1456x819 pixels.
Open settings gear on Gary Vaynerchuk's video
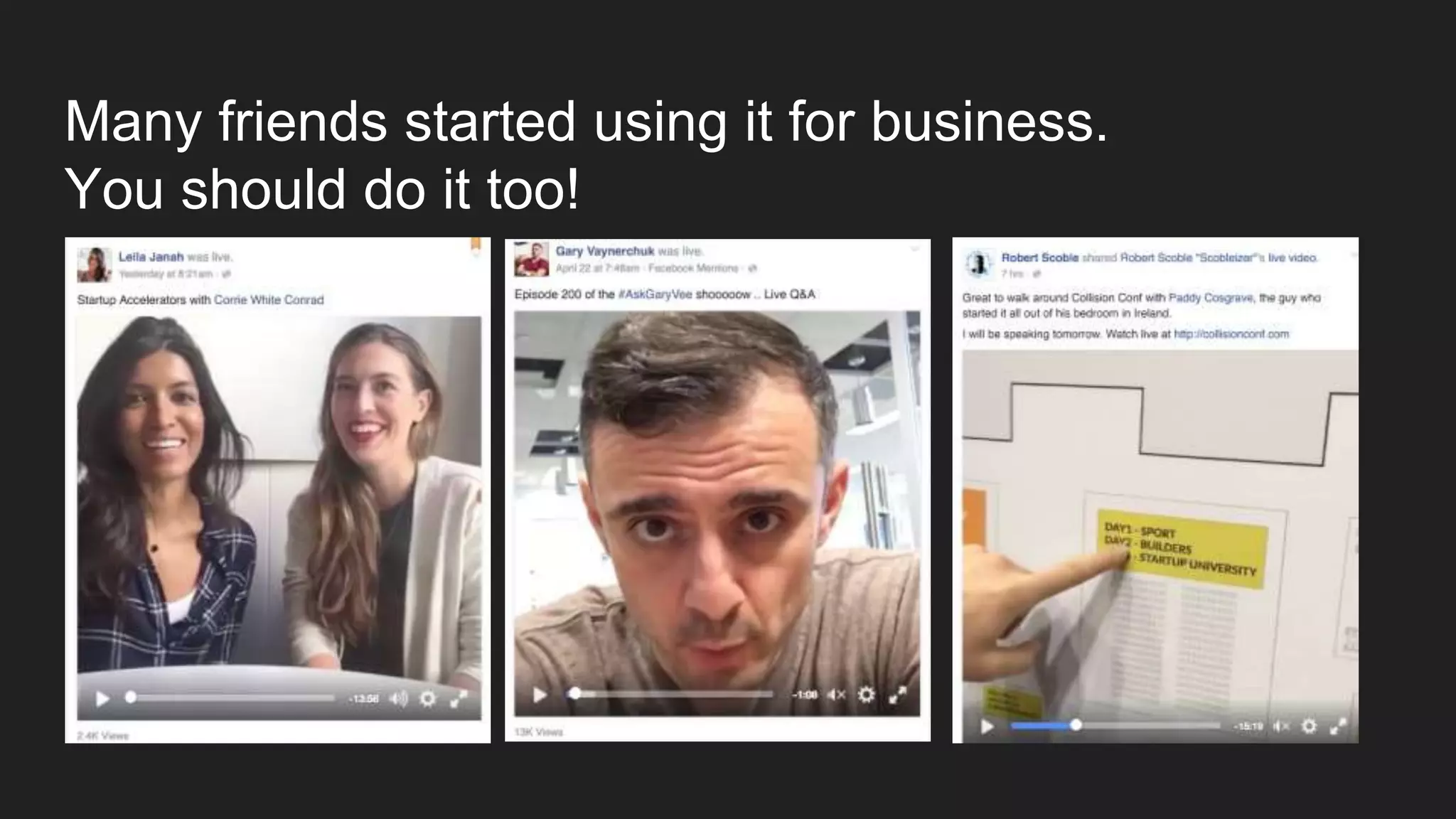[x=866, y=694]
